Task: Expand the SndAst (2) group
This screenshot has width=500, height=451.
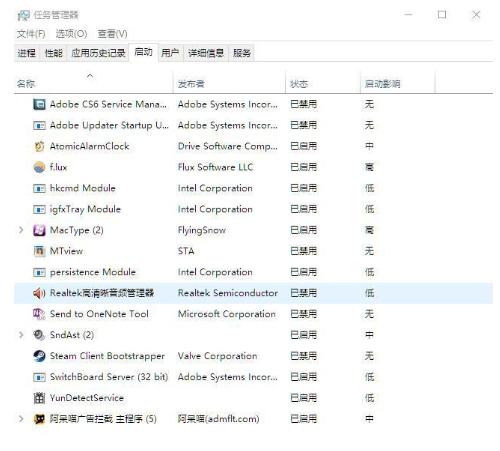Action: click(21, 335)
